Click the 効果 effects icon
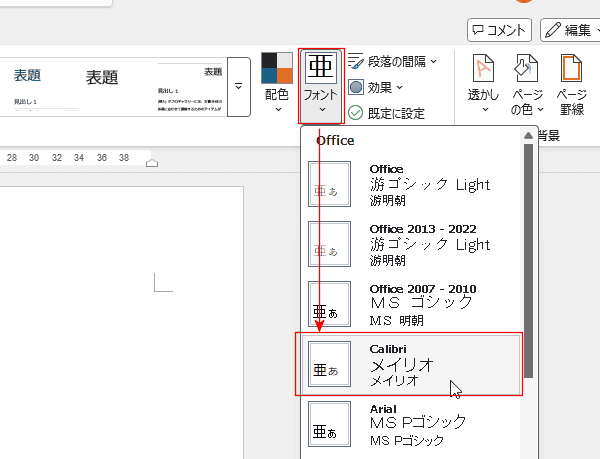This screenshot has height=459, width=600. (356, 87)
